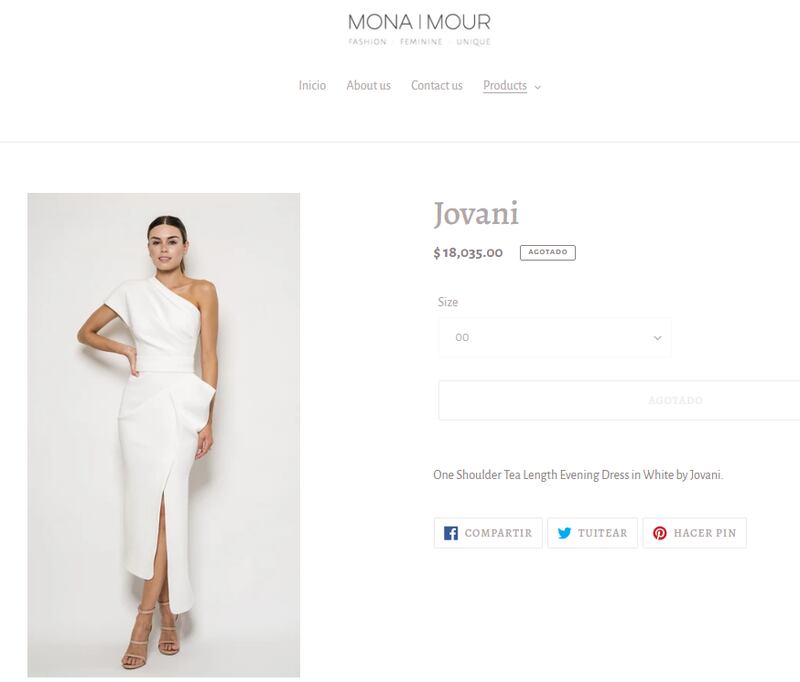Click the large disabled Agotado button

(x=619, y=400)
